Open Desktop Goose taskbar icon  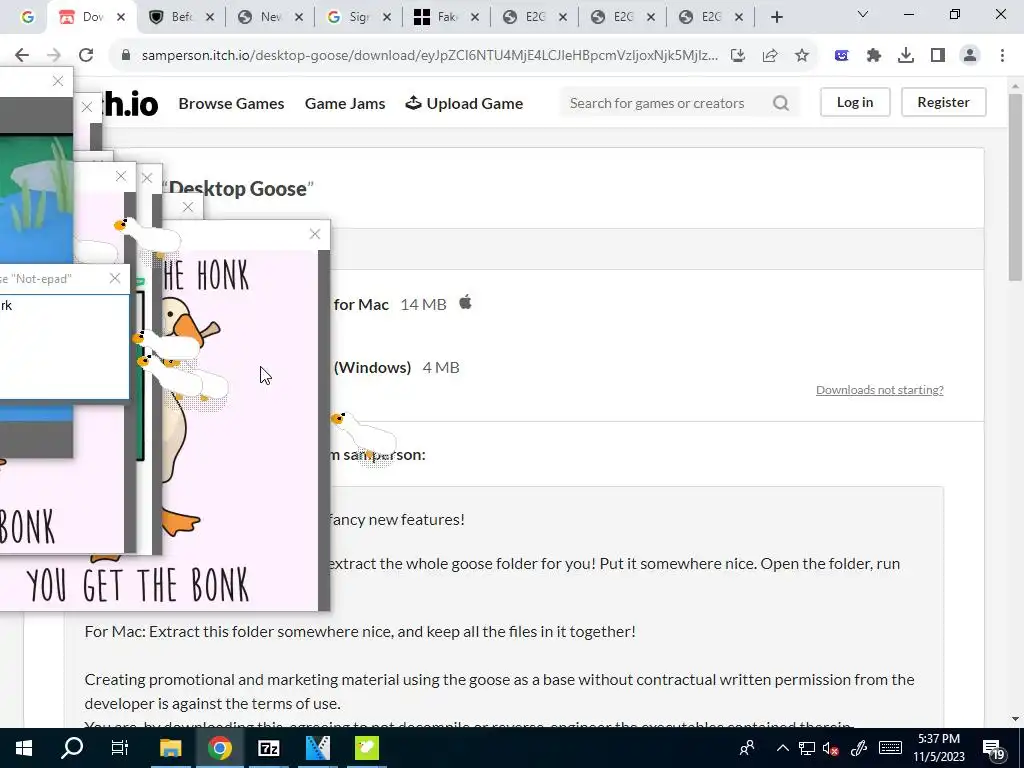[x=366, y=748]
